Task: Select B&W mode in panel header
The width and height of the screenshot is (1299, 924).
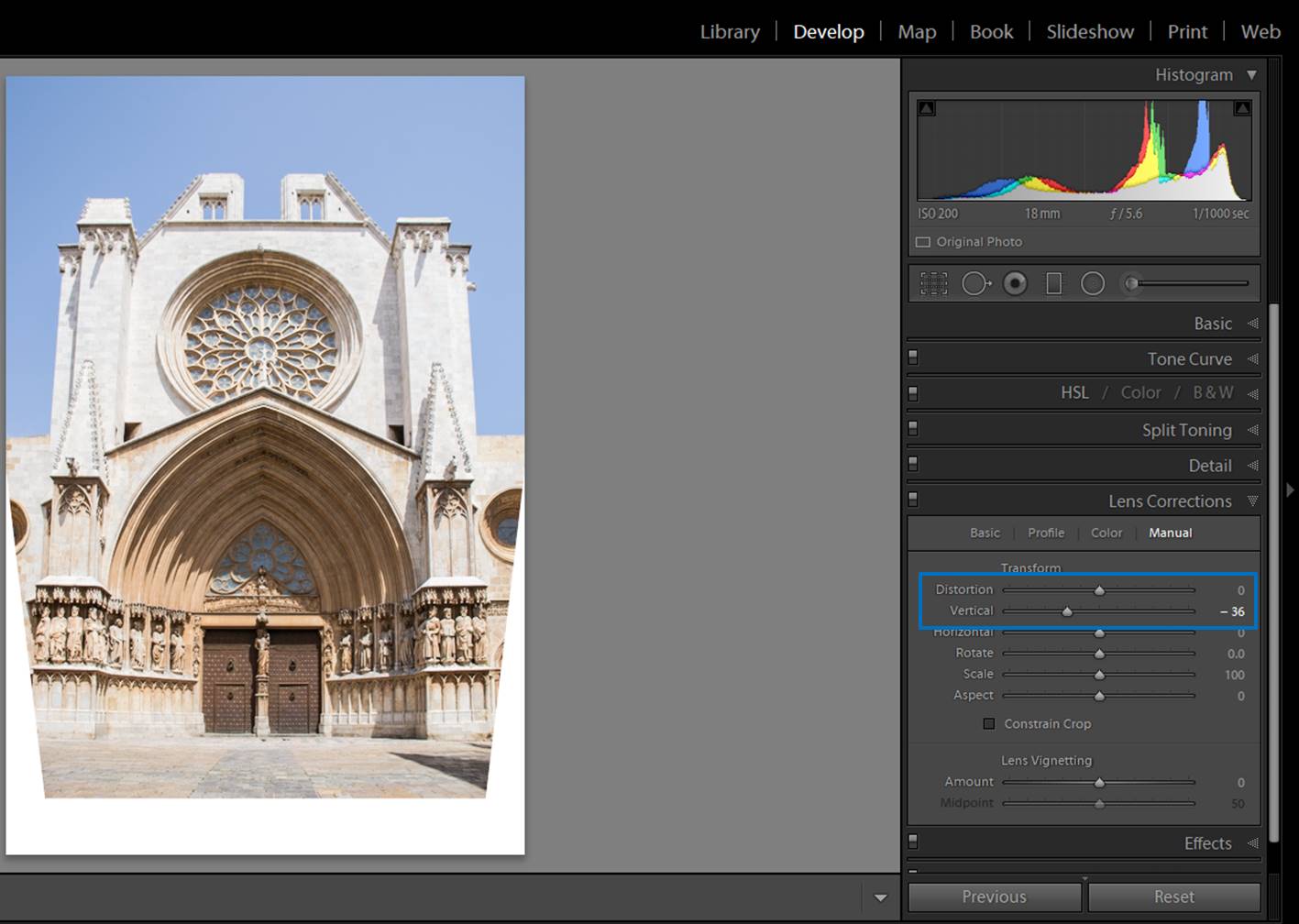Action: tap(1213, 392)
